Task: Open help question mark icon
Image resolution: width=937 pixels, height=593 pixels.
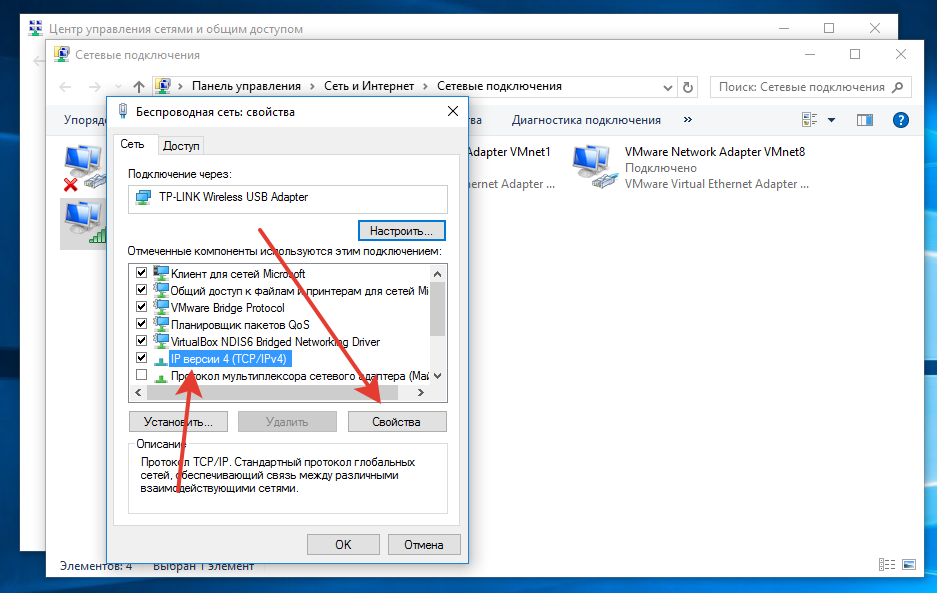Action: point(901,120)
